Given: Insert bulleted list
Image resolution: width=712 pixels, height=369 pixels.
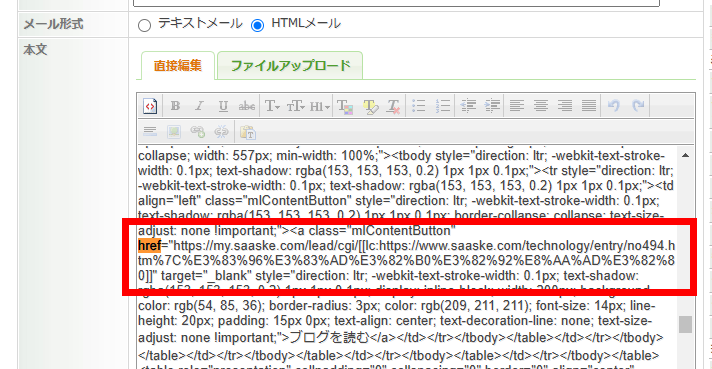Looking at the screenshot, I should tap(418, 106).
